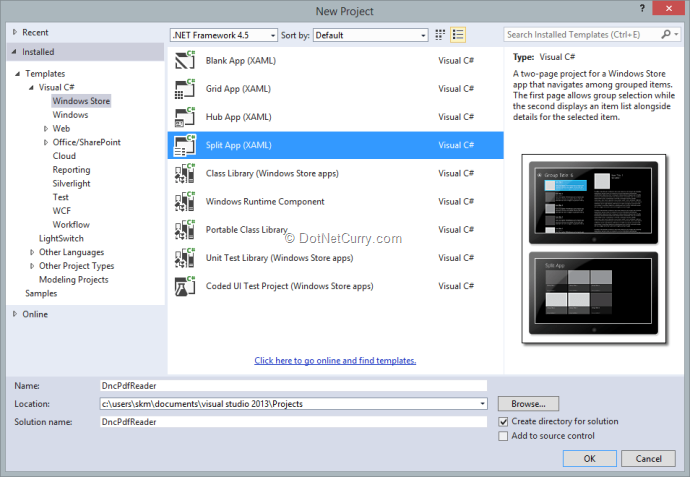This screenshot has height=477, width=690.
Task: Expand the Web tree node
Action: 45,128
